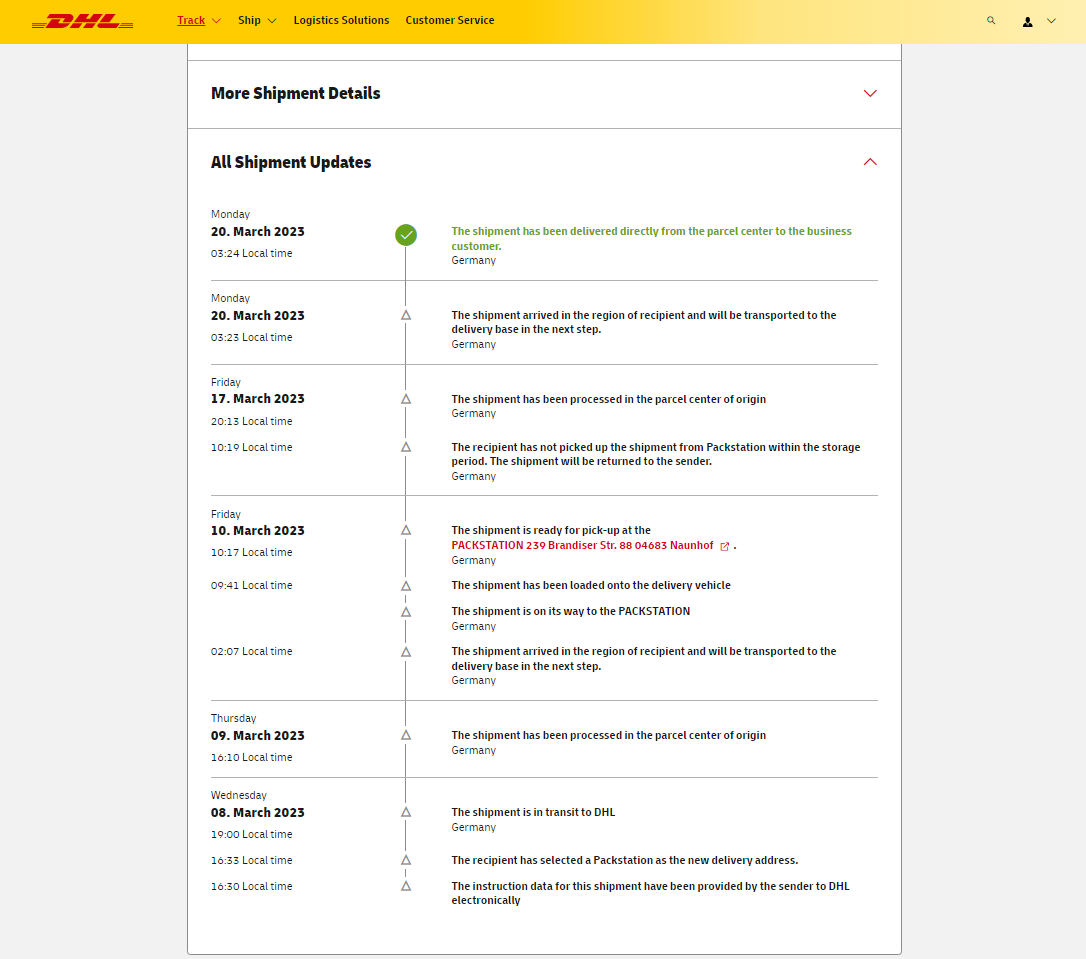Click the external link icon beside Packstation address
This screenshot has width=1086, height=959.
point(725,546)
